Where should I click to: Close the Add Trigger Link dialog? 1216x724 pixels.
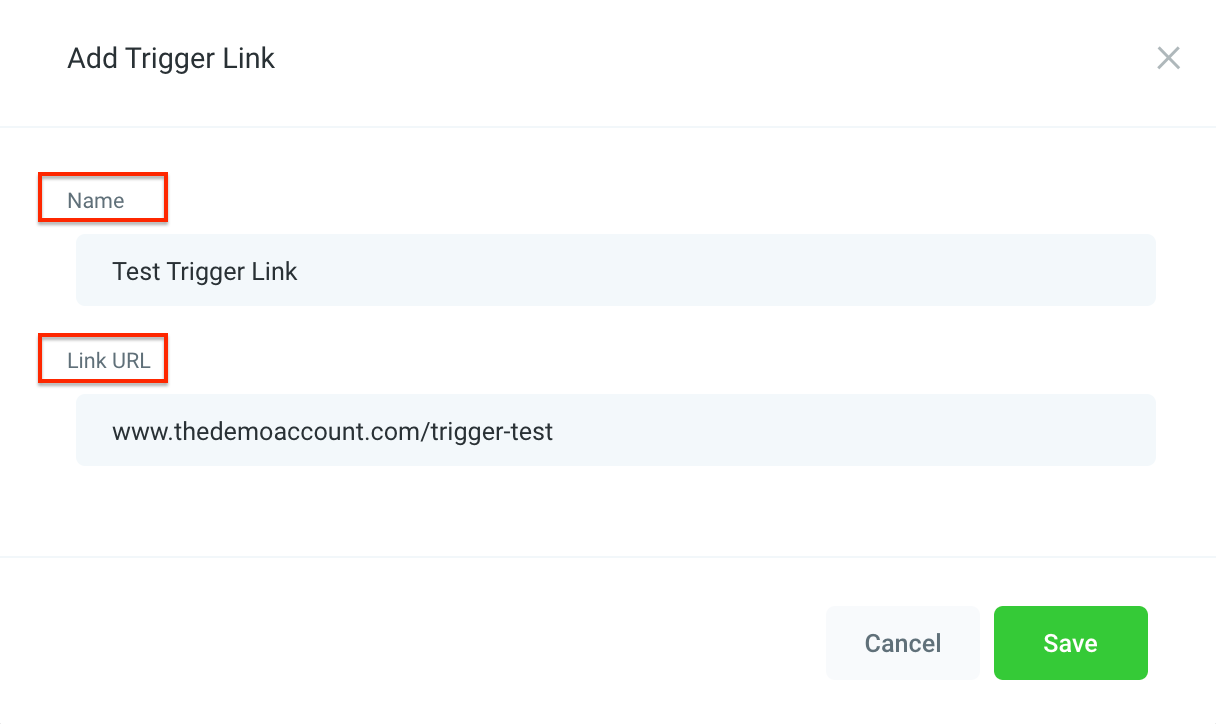pos(1168,58)
